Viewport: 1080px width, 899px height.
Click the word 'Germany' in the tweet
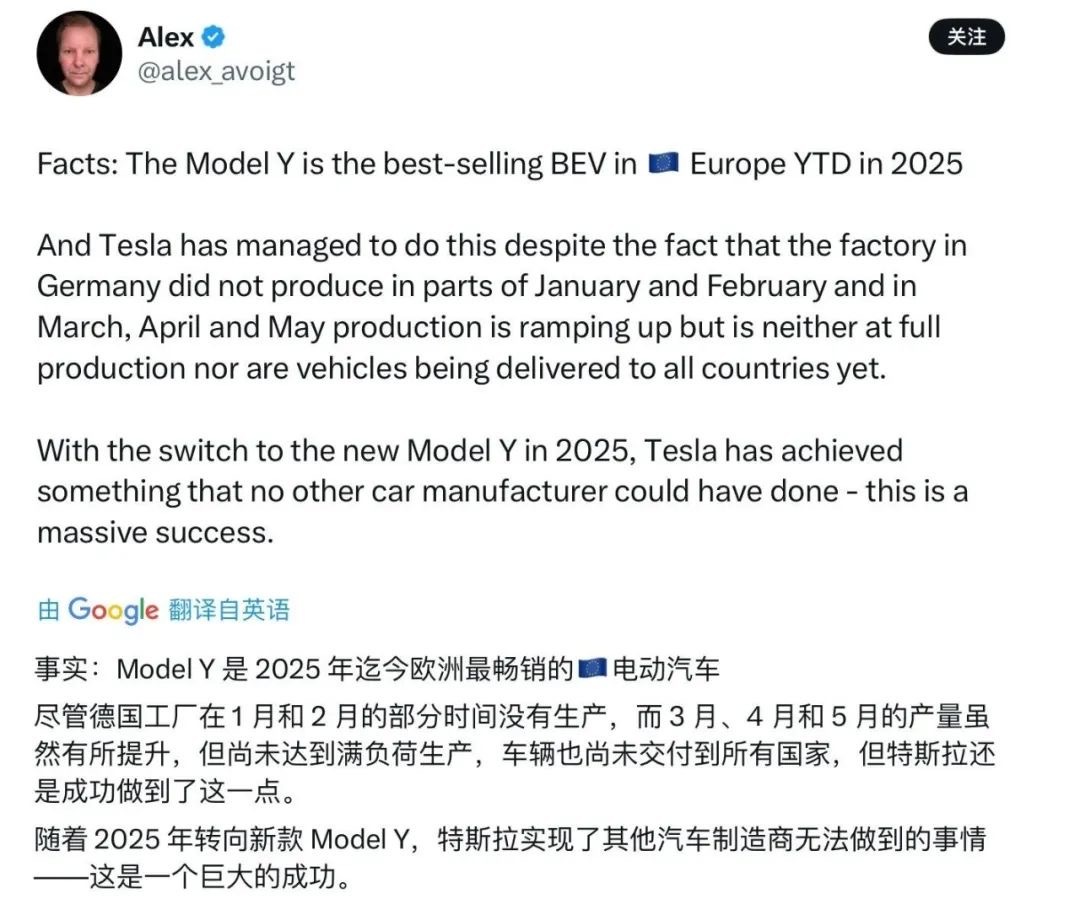pyautogui.click(x=98, y=287)
